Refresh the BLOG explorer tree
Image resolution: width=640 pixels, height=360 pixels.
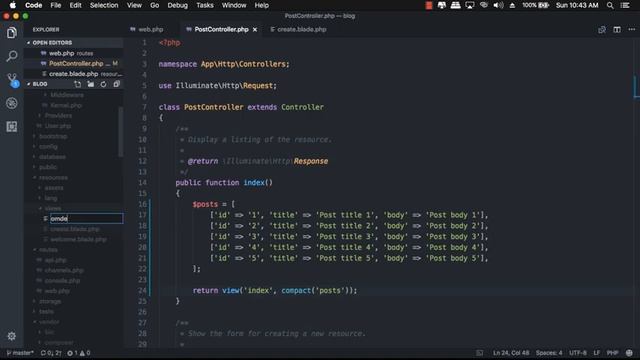[x=103, y=84]
